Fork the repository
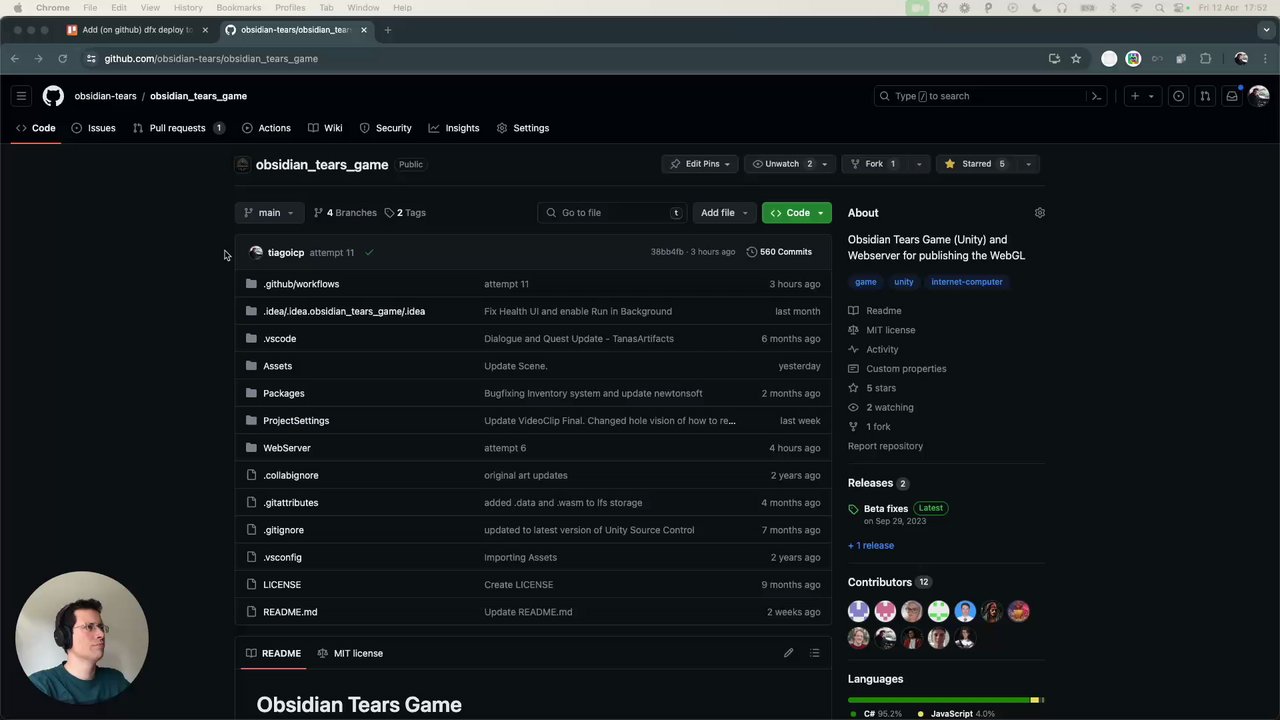Viewport: 1280px width, 720px height. [x=874, y=164]
